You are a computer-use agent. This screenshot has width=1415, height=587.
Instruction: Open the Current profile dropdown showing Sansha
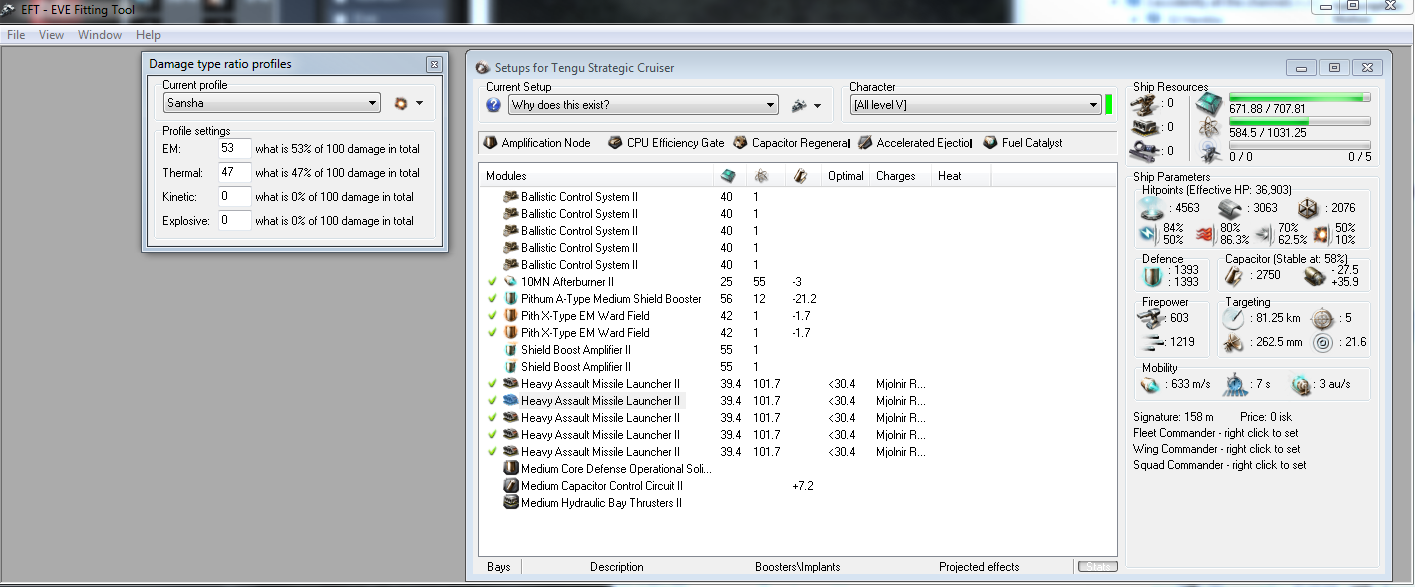(x=272, y=103)
